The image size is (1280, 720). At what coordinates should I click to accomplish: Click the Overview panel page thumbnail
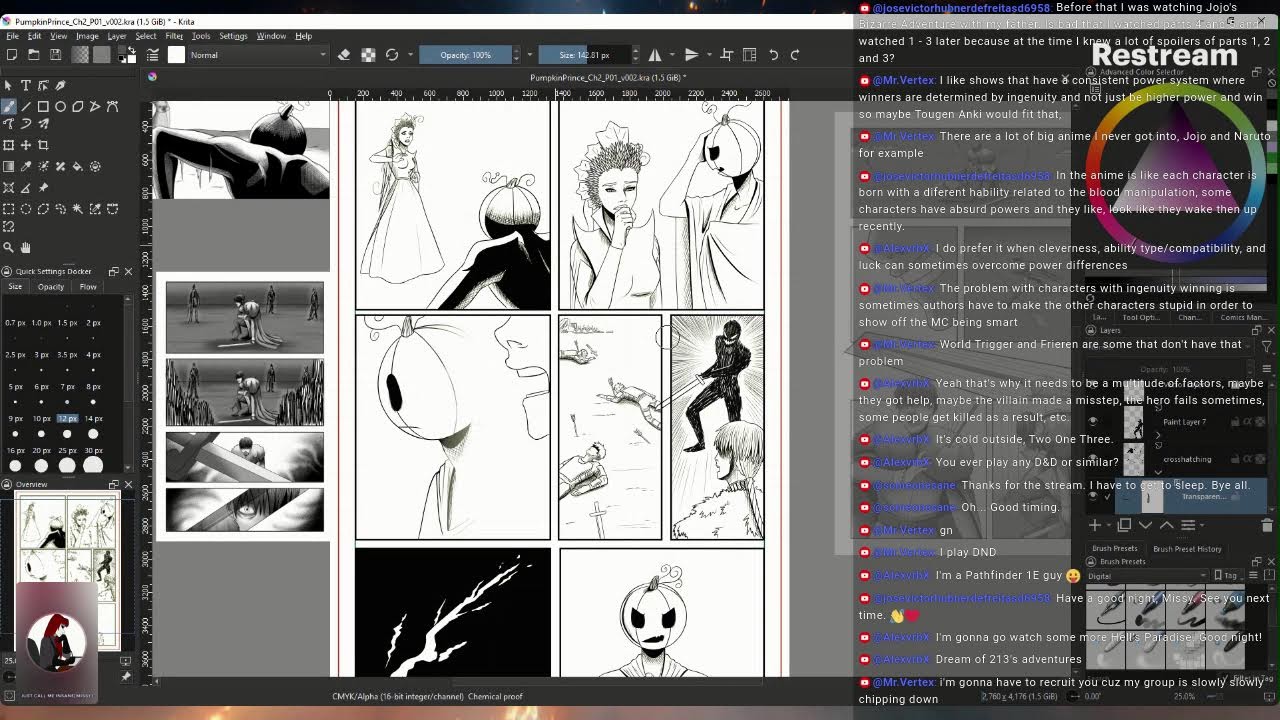pos(66,572)
